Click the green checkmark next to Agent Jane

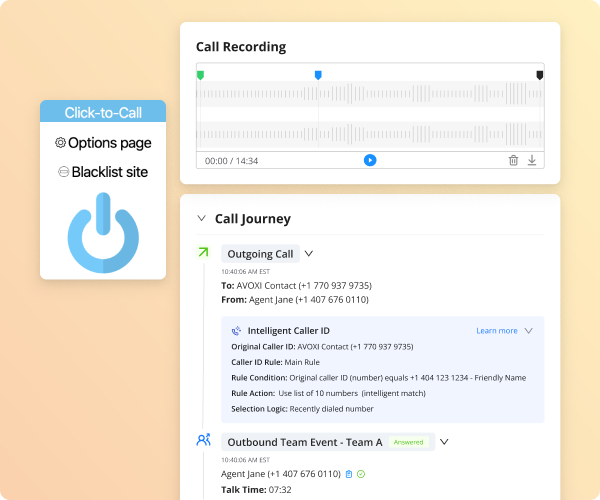(361, 474)
